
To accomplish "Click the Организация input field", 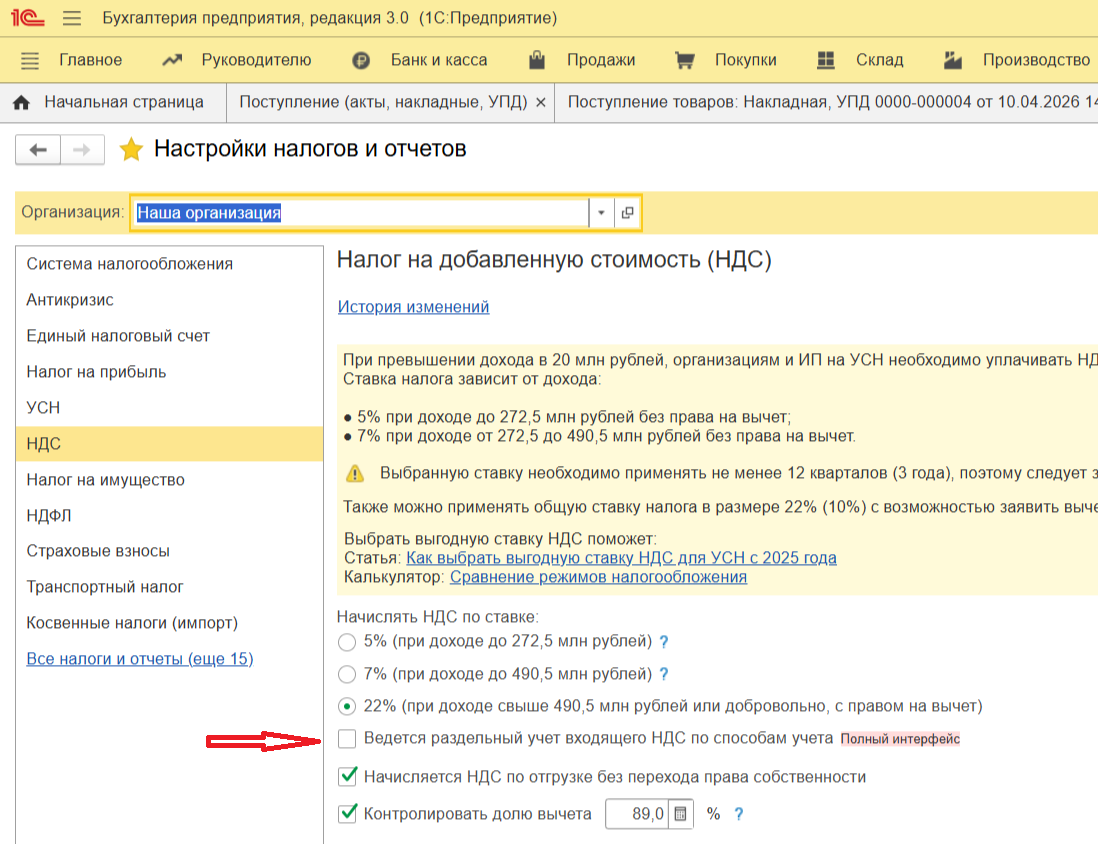I will click(360, 212).
